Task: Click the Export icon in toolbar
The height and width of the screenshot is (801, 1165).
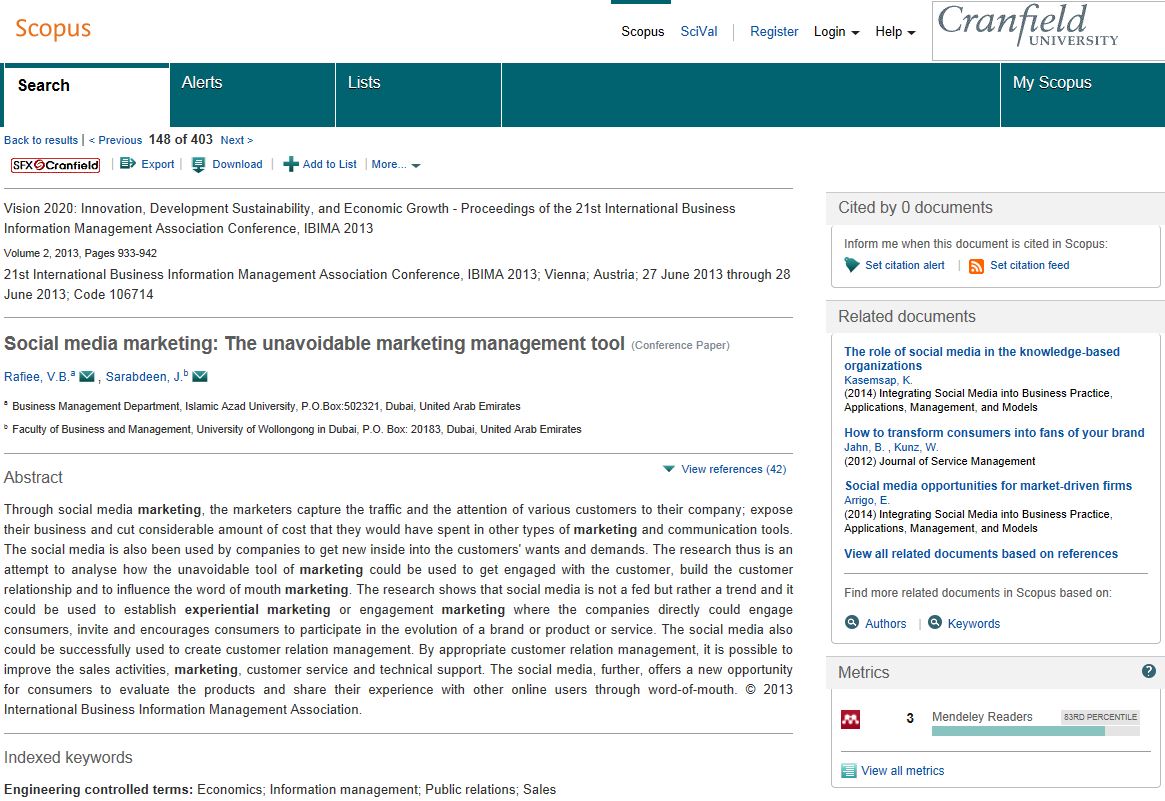Action: pyautogui.click(x=128, y=164)
